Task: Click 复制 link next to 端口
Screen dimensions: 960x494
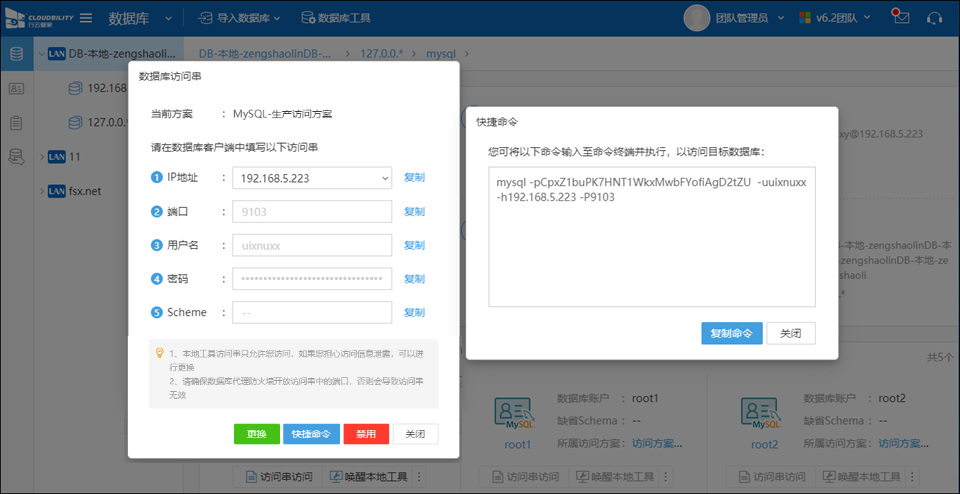Action: pos(414,212)
